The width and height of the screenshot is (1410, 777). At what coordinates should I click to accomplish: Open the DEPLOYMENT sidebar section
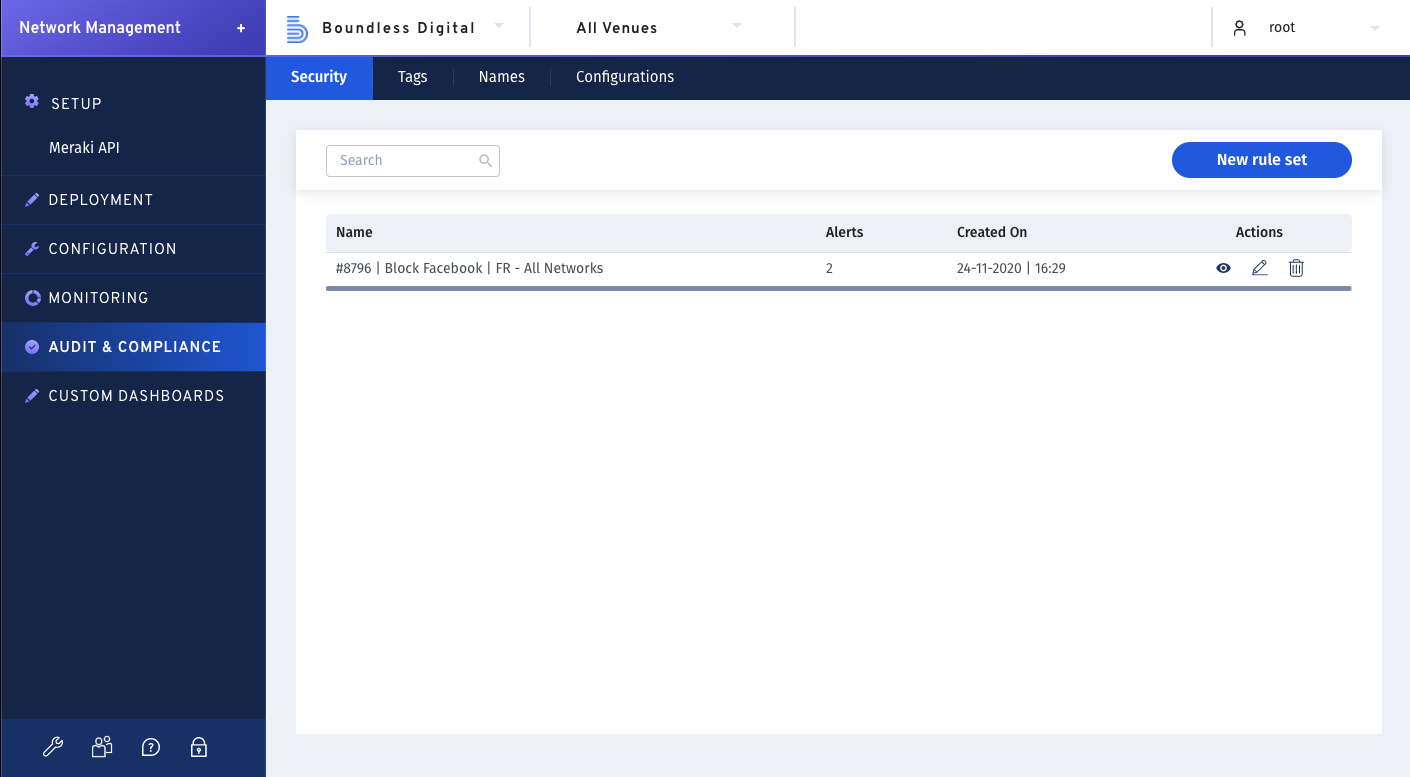tap(133, 200)
